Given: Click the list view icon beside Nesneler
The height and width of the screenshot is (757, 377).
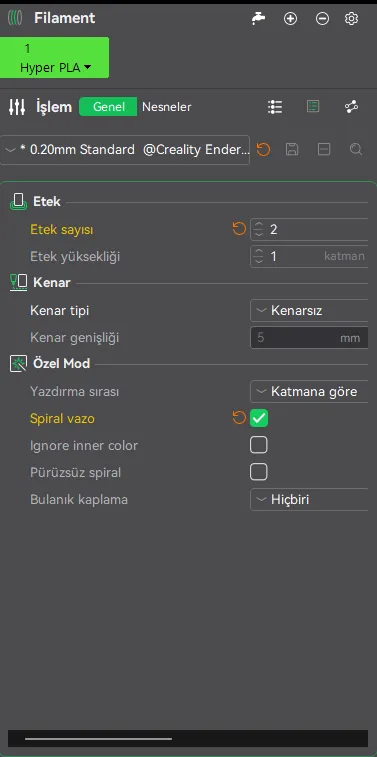Looking at the screenshot, I should tap(275, 107).
